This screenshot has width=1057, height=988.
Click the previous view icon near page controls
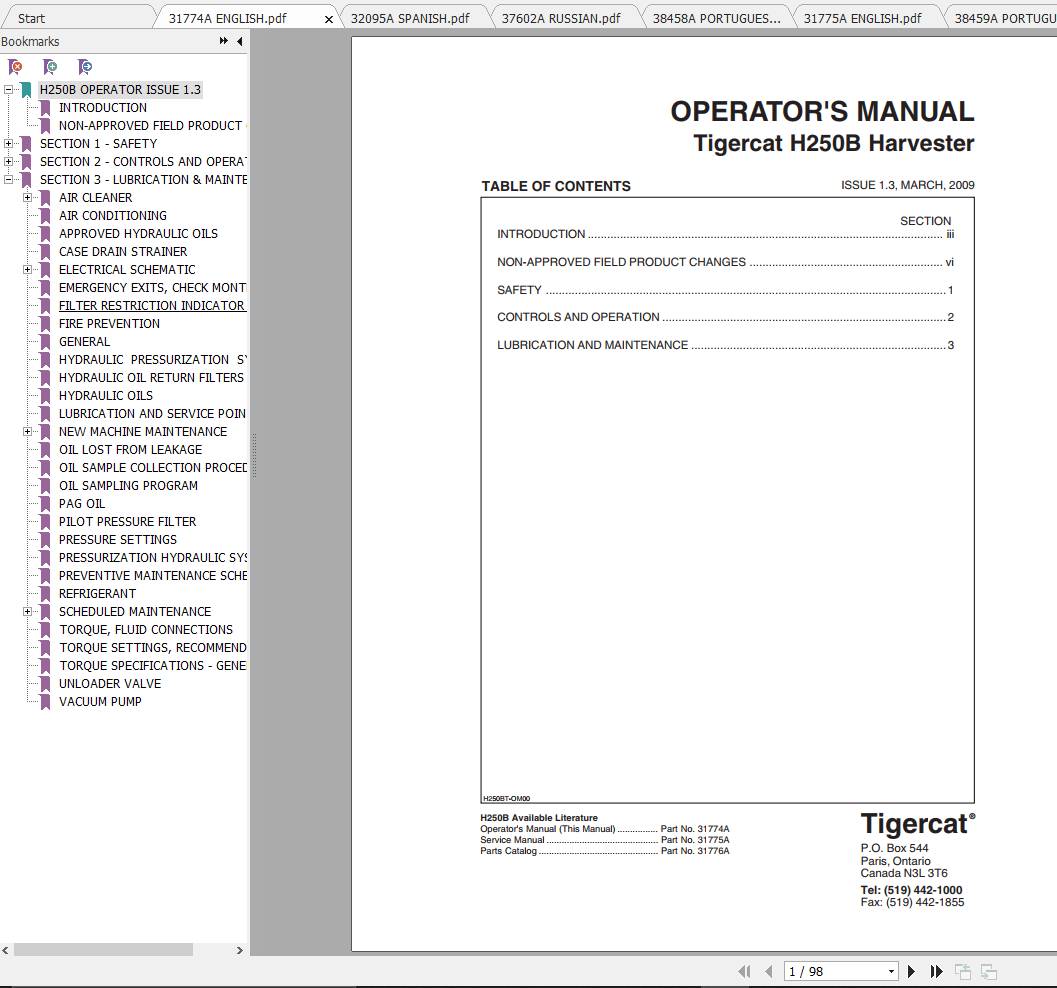(963, 971)
